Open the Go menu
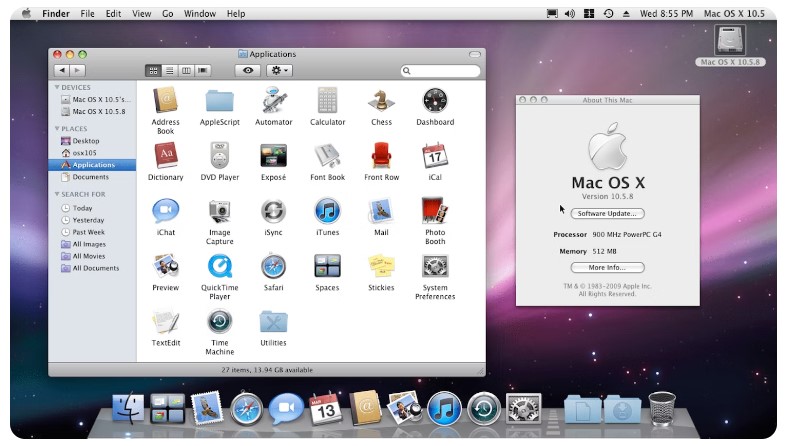 (167, 14)
